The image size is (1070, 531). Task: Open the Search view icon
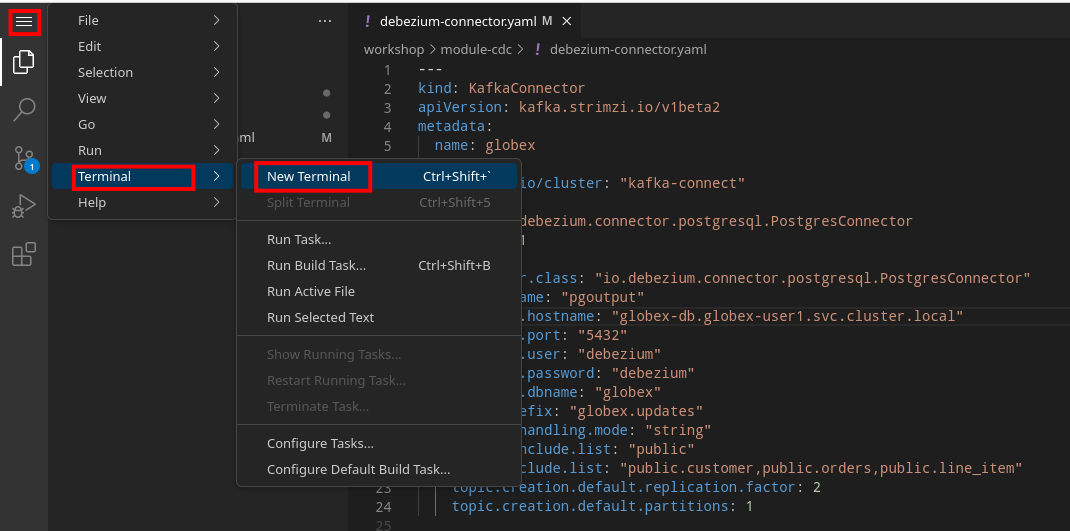click(x=24, y=110)
